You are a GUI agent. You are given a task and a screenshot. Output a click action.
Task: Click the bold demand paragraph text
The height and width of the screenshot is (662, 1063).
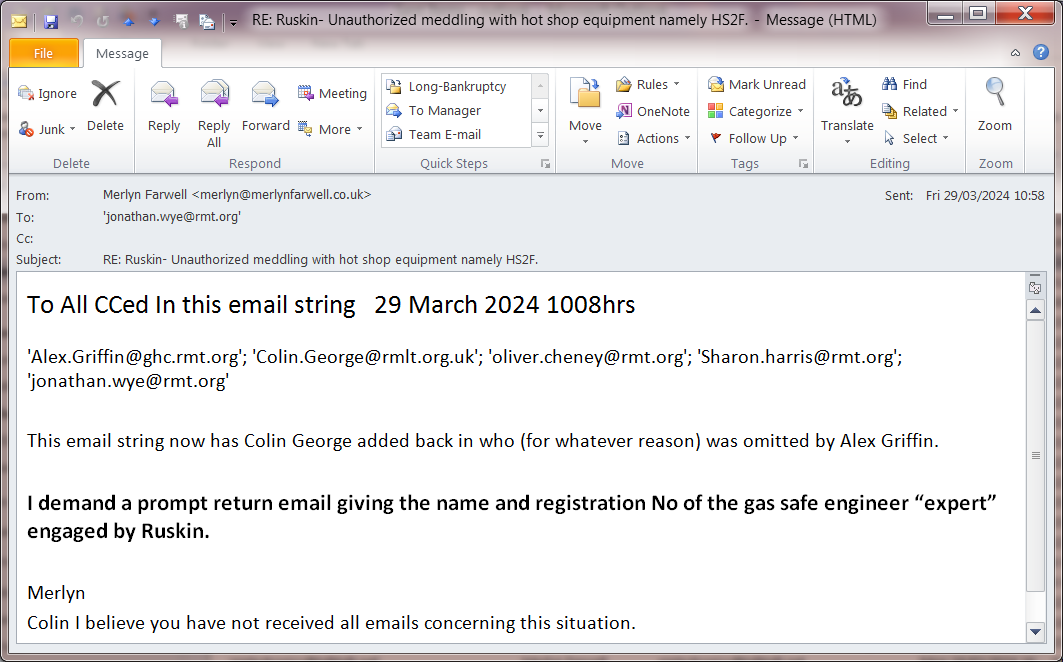511,517
